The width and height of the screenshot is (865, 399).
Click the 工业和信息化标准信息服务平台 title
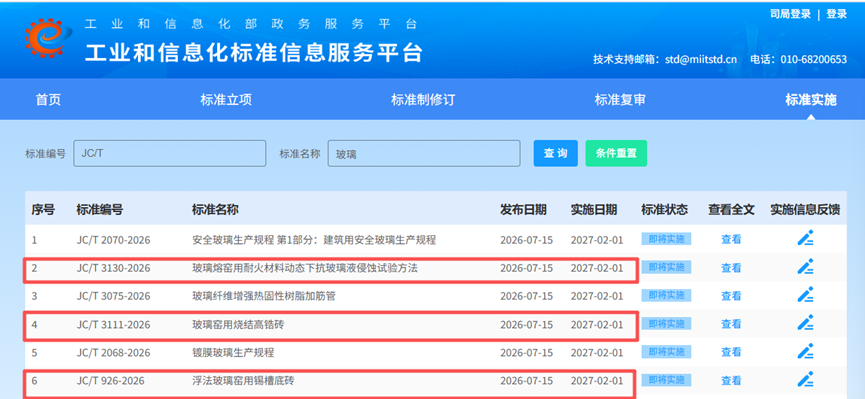click(x=254, y=53)
